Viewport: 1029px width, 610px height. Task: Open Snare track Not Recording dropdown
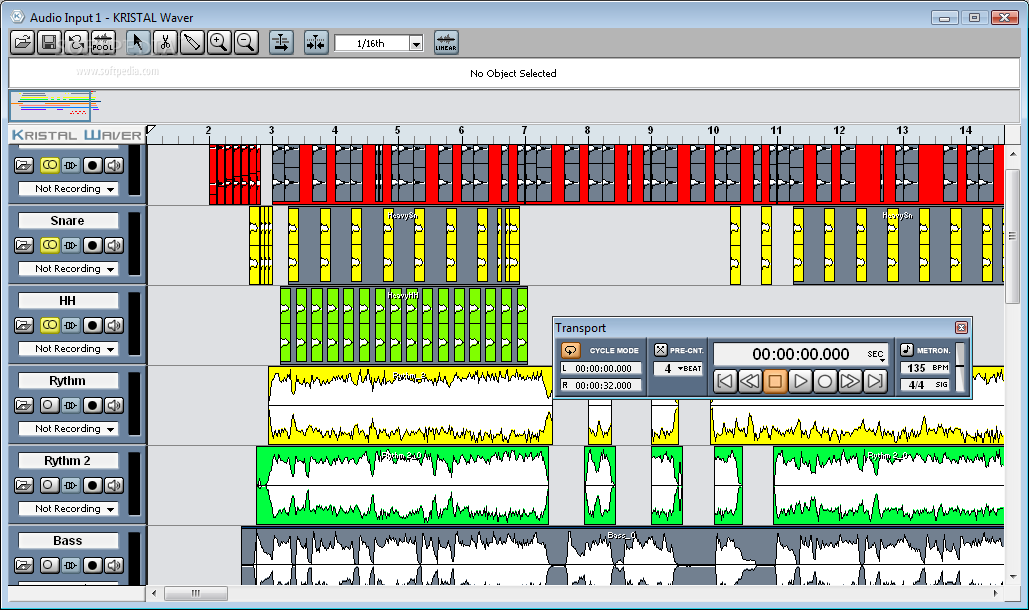[x=68, y=268]
